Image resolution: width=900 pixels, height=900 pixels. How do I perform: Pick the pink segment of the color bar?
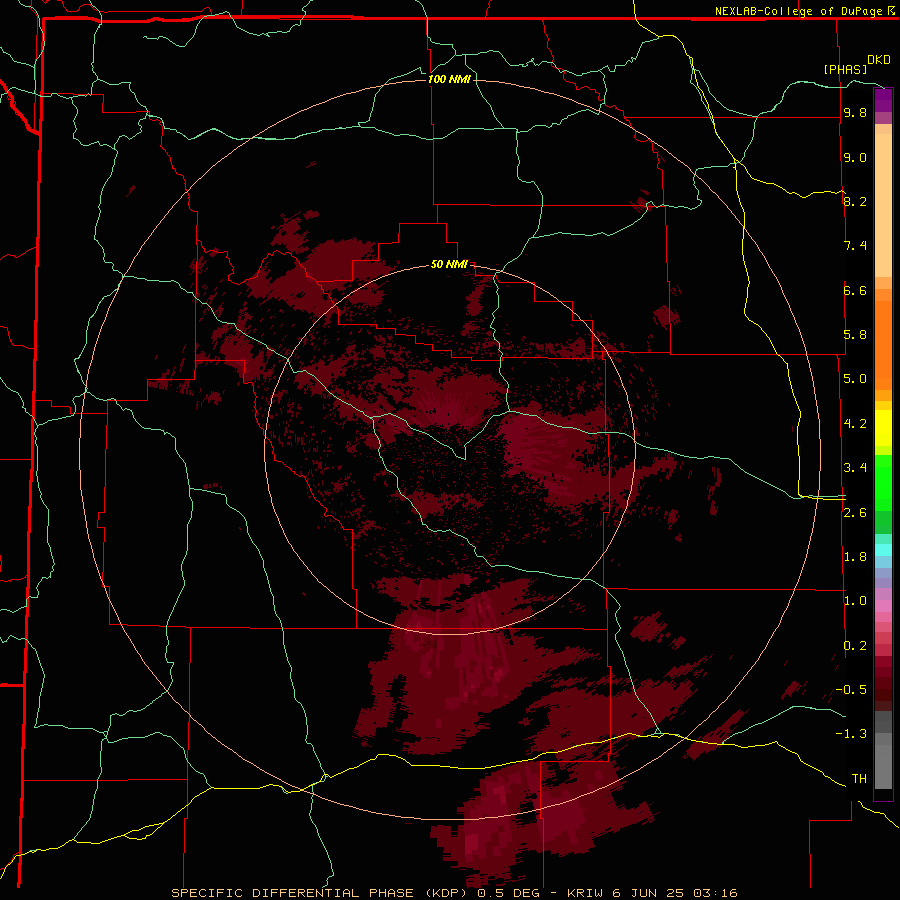pyautogui.click(x=883, y=606)
